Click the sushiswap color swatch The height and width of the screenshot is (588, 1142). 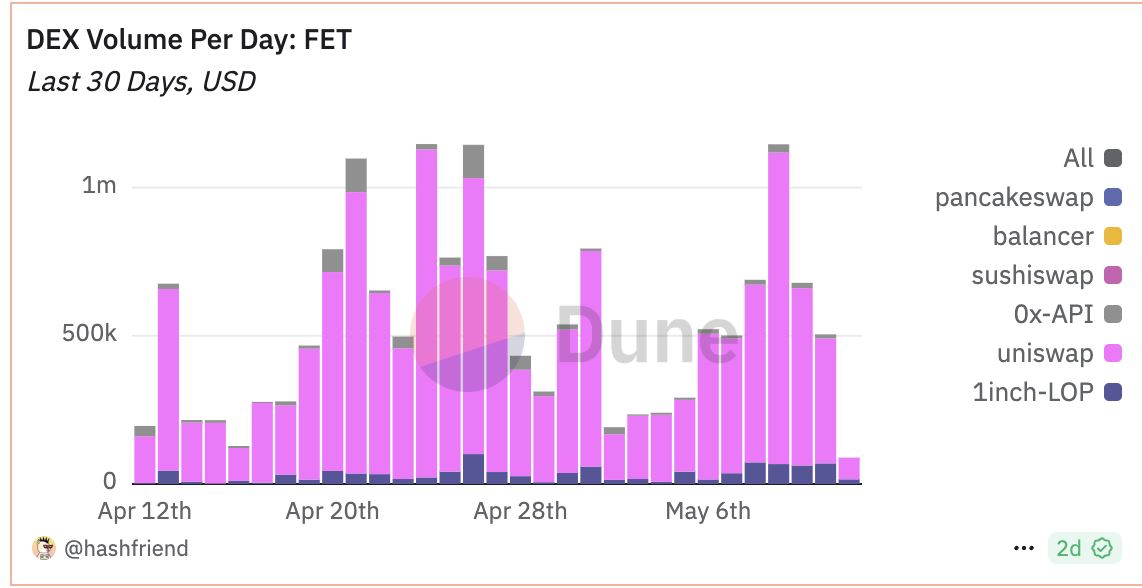tap(1113, 275)
